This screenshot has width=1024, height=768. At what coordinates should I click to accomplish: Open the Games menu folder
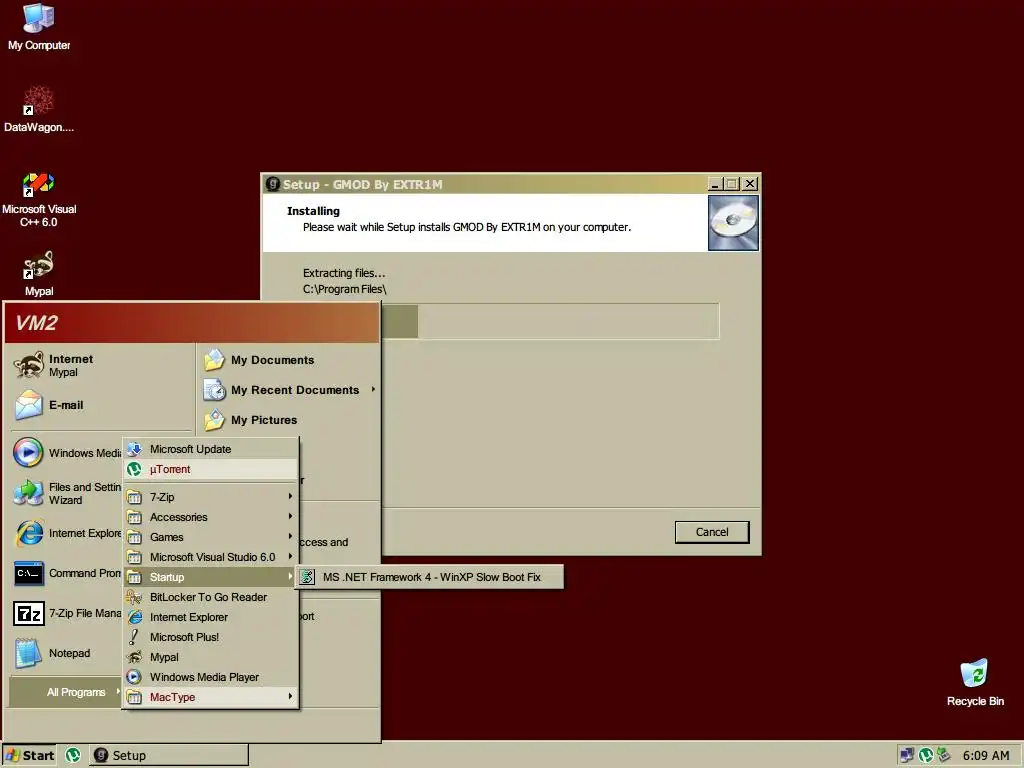(211, 537)
